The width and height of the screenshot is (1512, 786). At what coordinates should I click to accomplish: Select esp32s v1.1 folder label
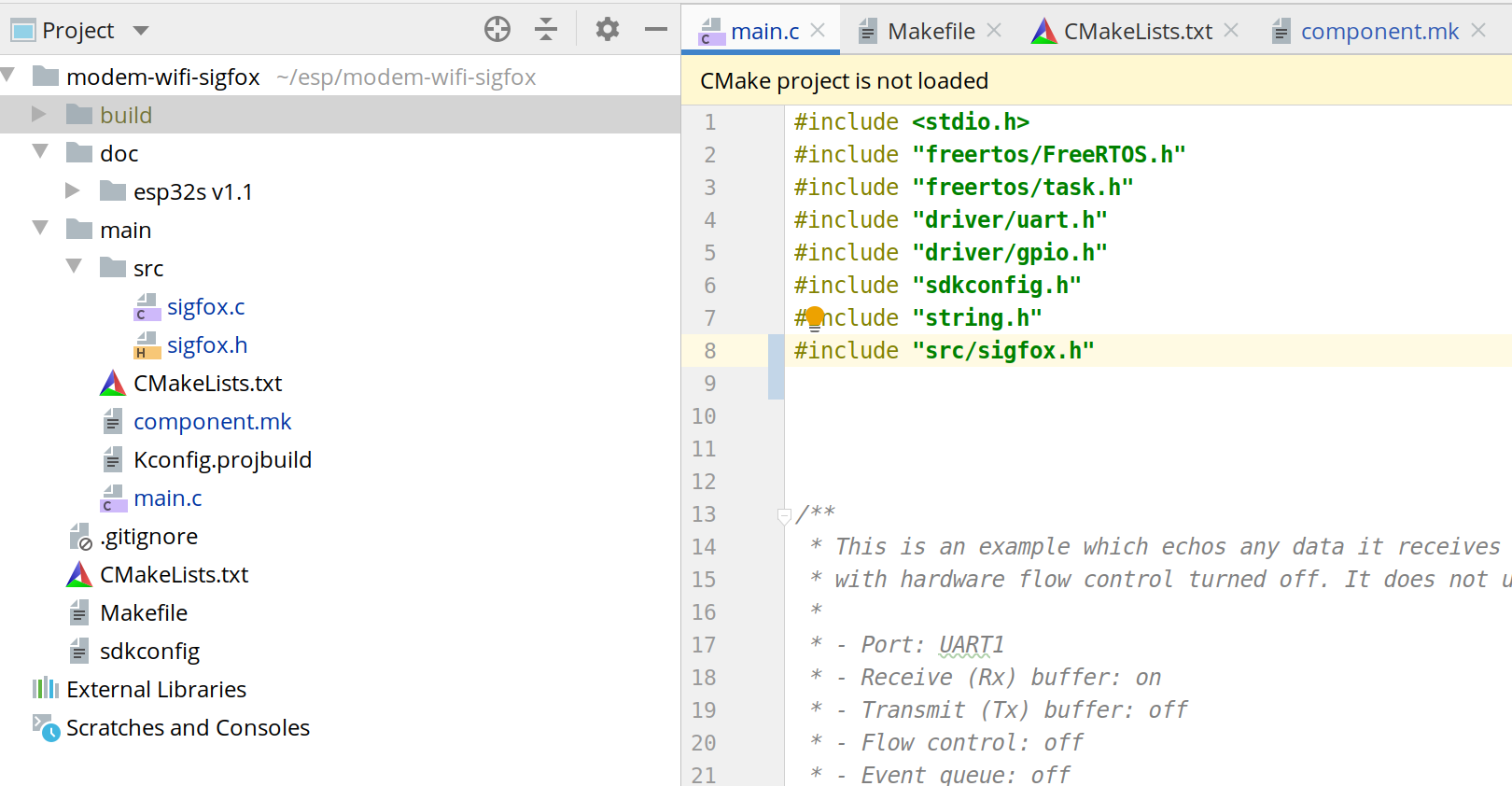tap(193, 191)
